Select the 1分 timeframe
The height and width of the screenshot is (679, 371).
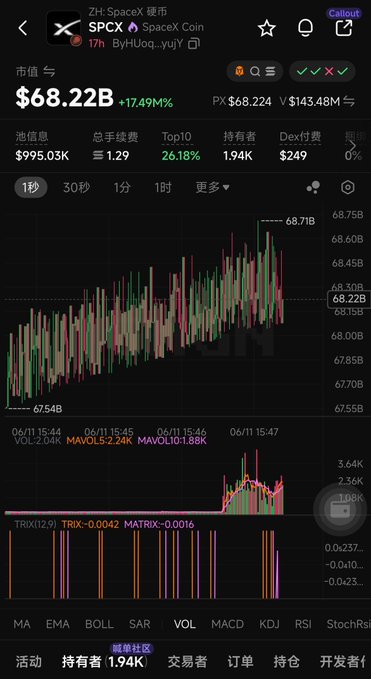point(122,188)
